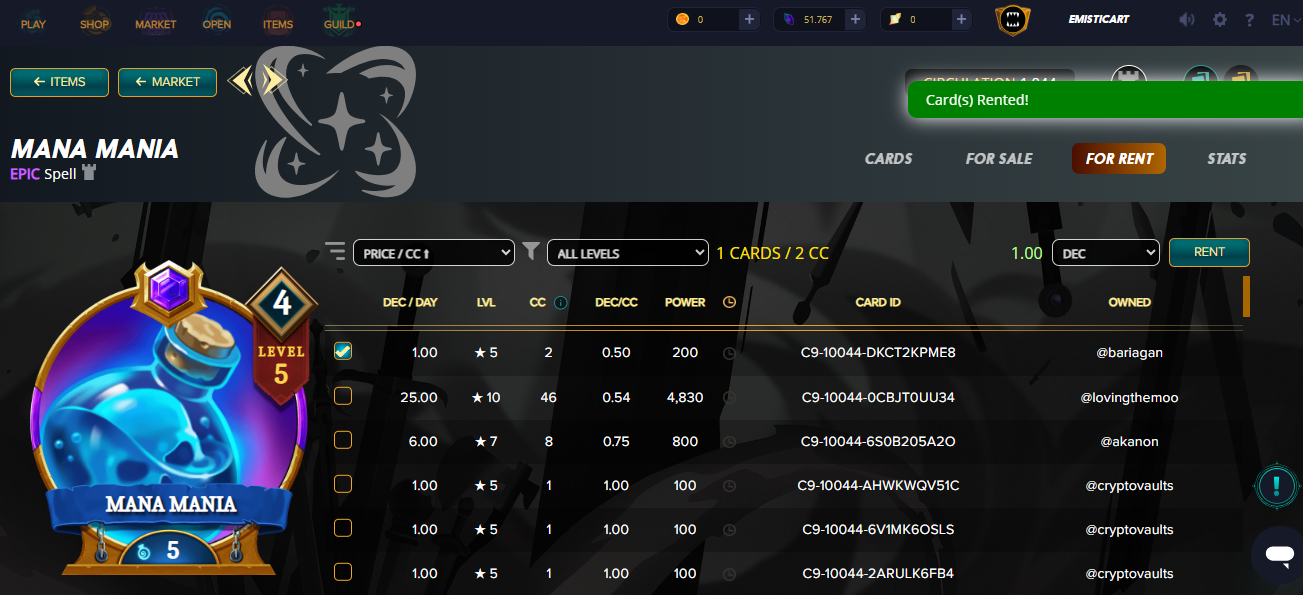
Task: Click the CC info icon in the header
Action: point(561,302)
